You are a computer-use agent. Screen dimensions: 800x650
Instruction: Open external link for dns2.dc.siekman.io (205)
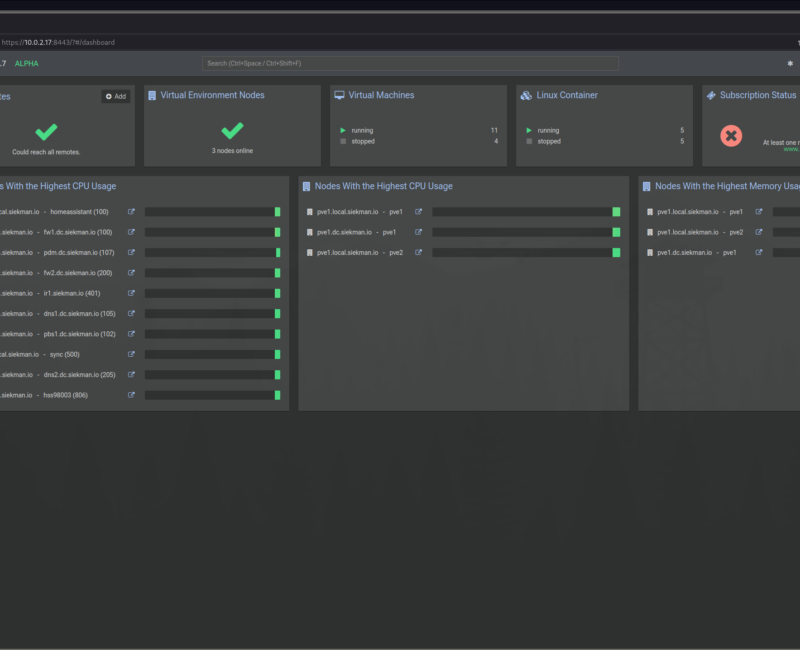click(131, 374)
